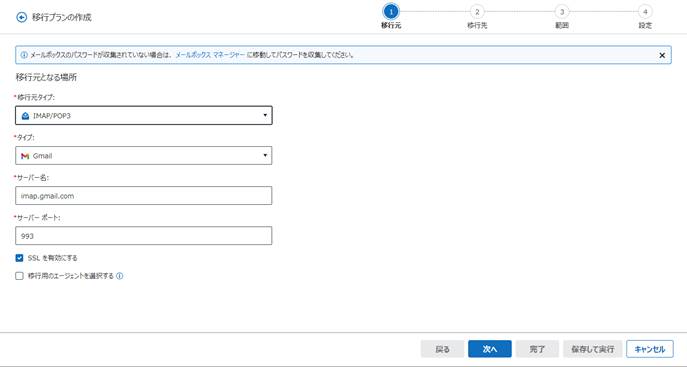Viewport: 687px width, 367px height.
Task: Click the 移行元となる場所 heading text
Action: coord(46,77)
